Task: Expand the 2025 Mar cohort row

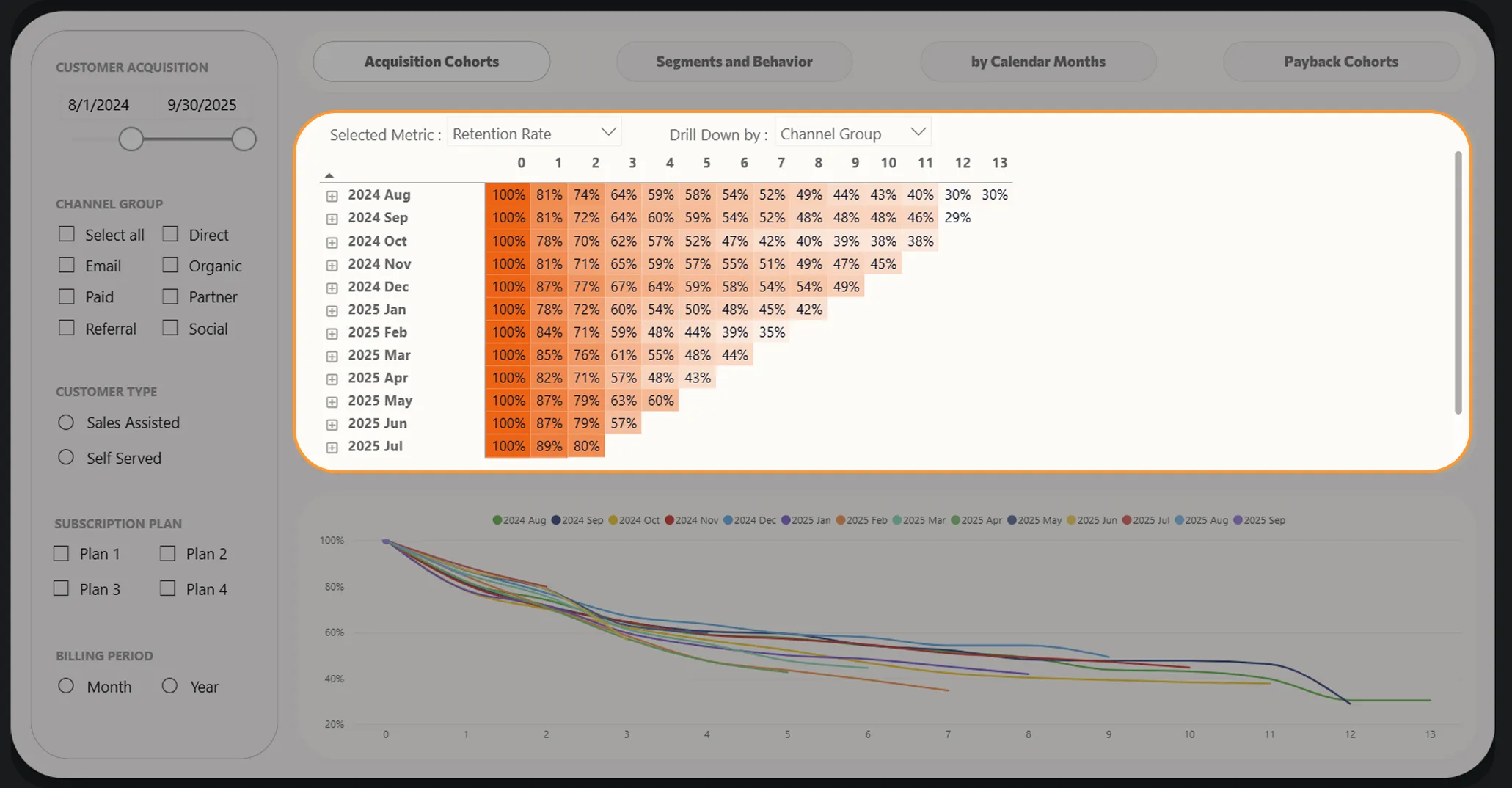Action: click(332, 356)
